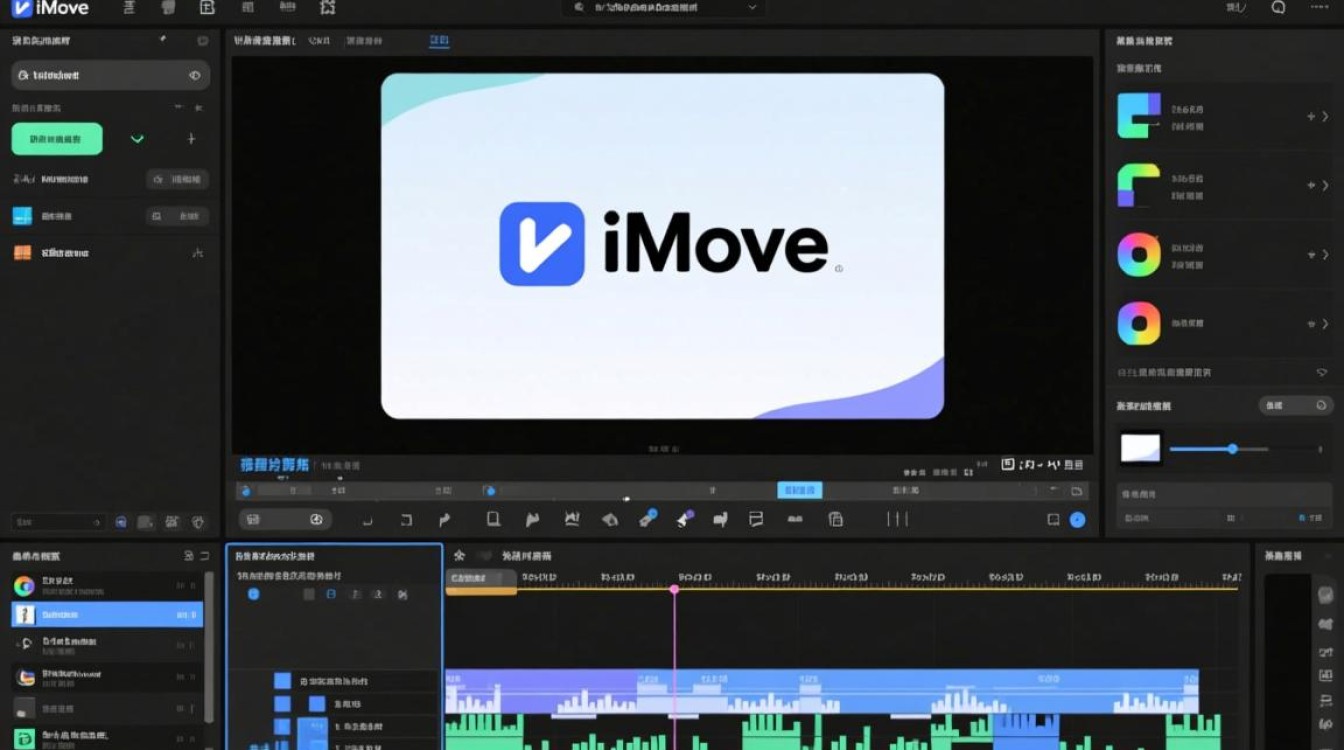This screenshot has height=750, width=1344.
Task: Expand the green chevron next to the green button
Action: click(137, 139)
